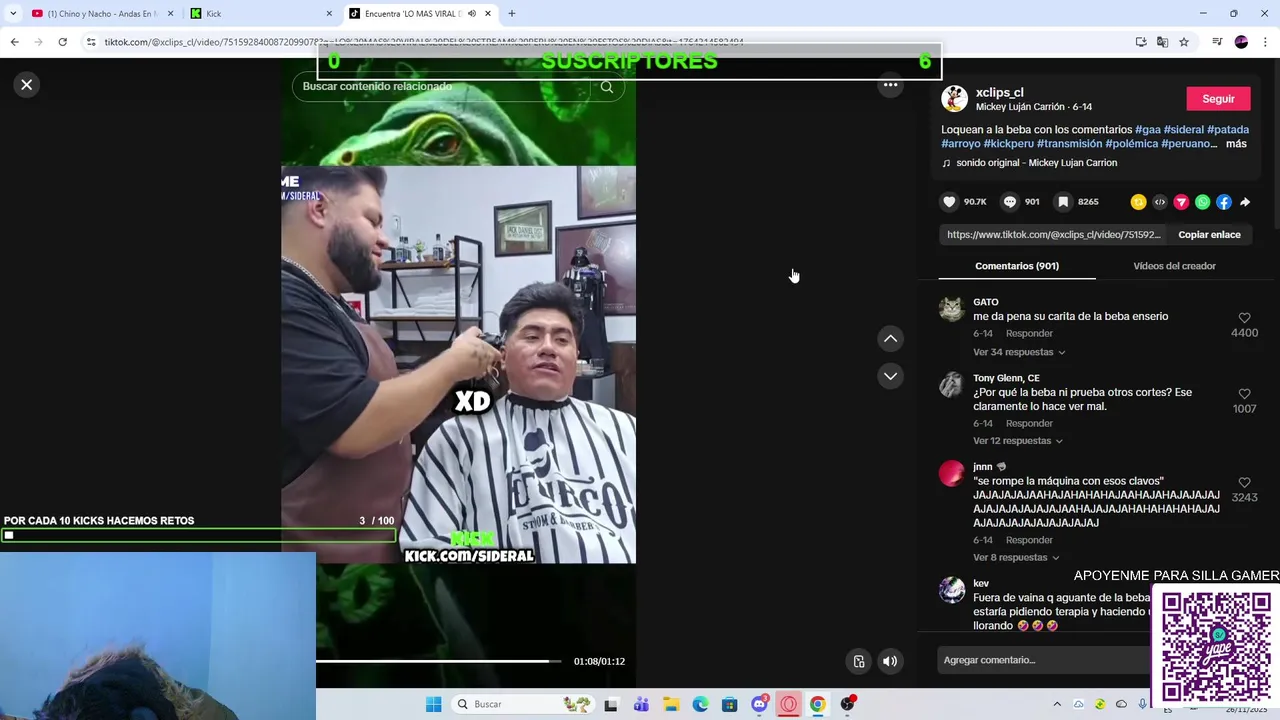
Task: Expand 'Ver 8 respuestas' under jnnn
Action: point(1016,558)
